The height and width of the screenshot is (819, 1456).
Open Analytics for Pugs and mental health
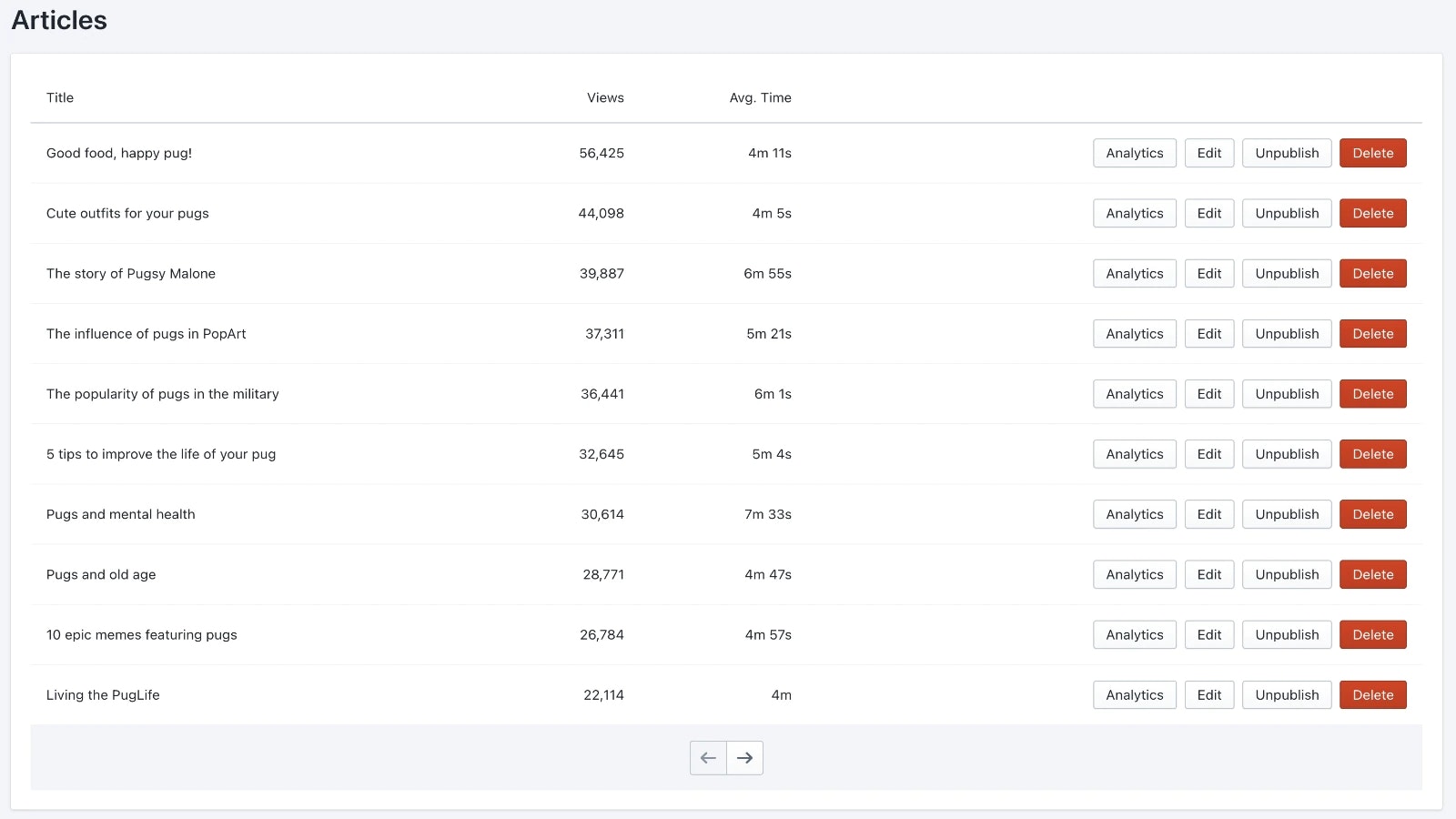(1135, 514)
